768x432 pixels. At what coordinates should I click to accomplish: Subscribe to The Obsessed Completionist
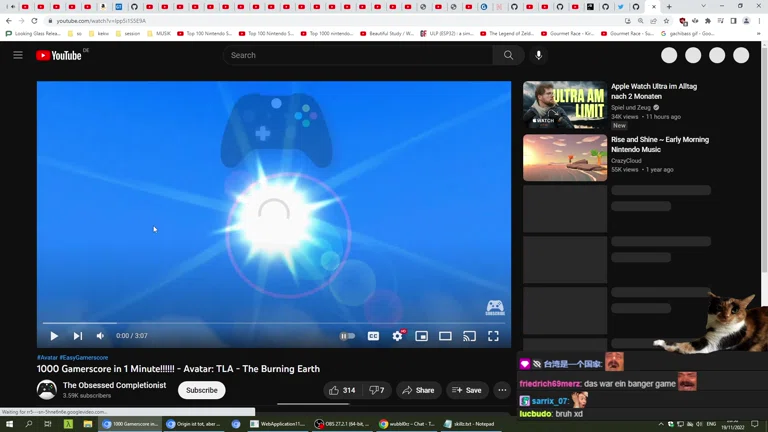pos(201,390)
